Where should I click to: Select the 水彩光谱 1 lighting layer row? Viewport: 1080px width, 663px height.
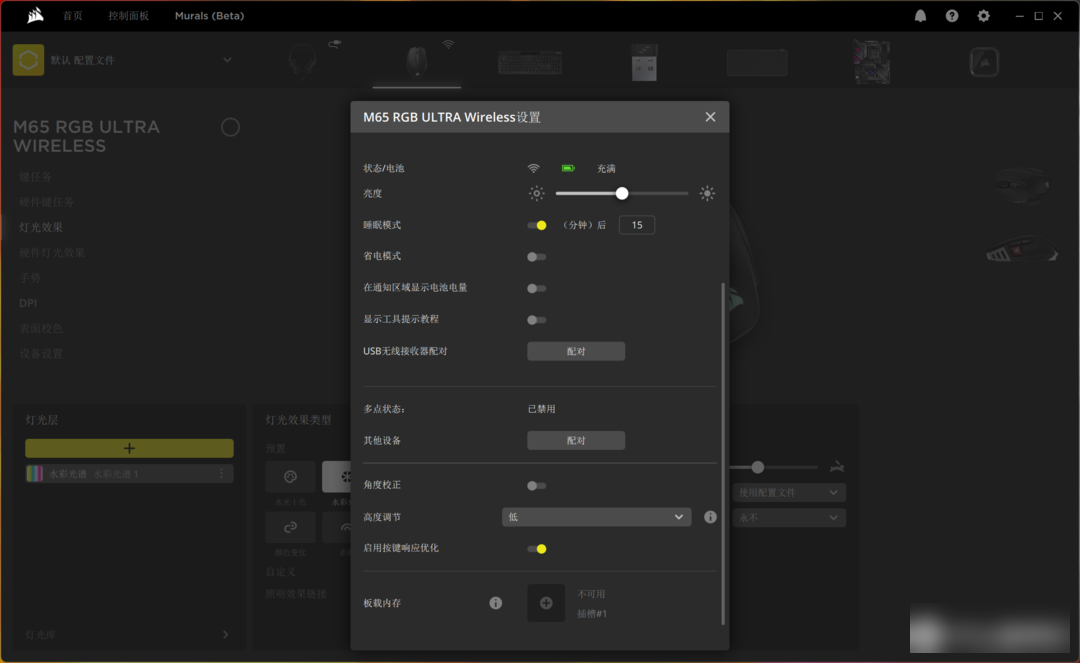(129, 474)
